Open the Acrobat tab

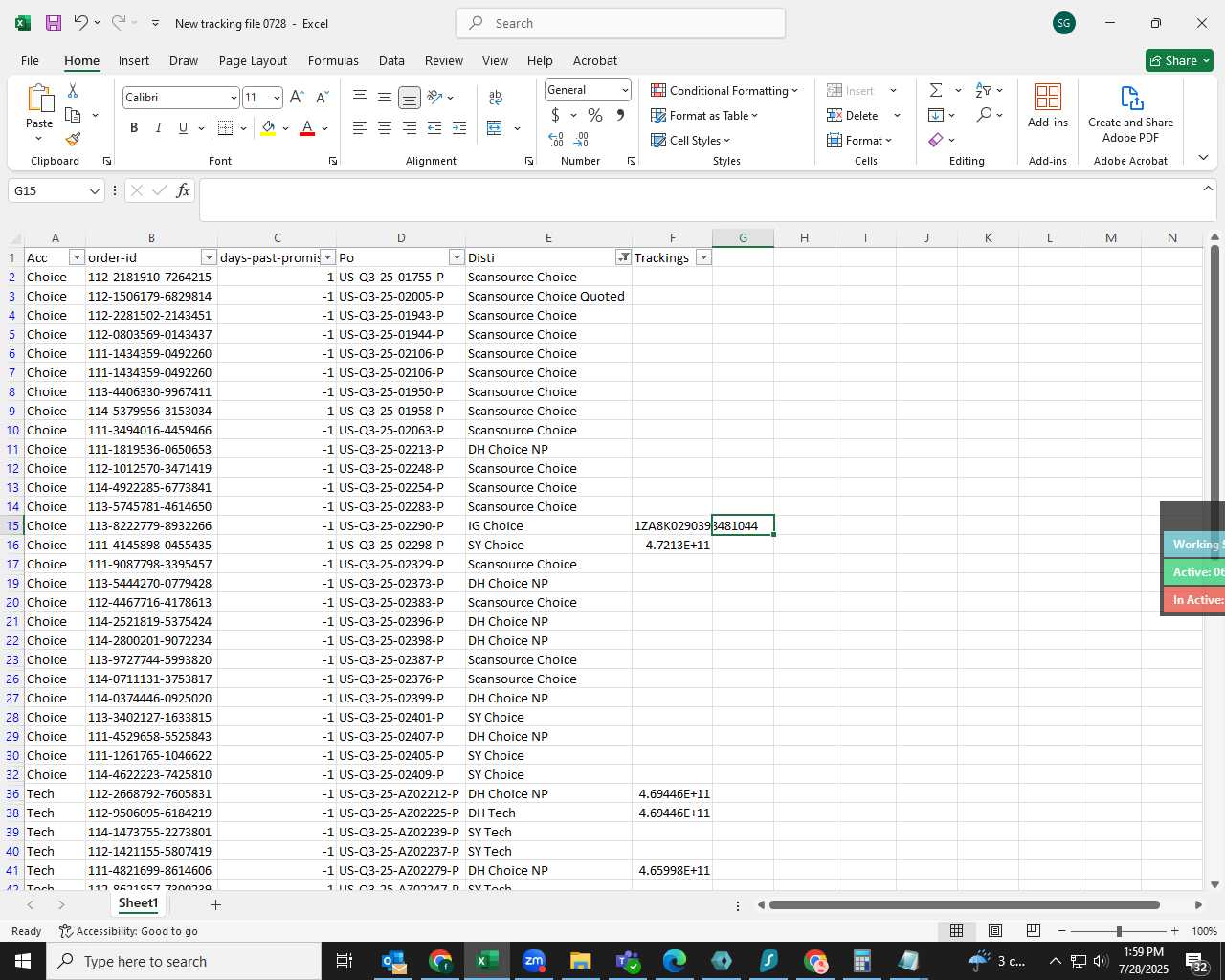tap(595, 60)
